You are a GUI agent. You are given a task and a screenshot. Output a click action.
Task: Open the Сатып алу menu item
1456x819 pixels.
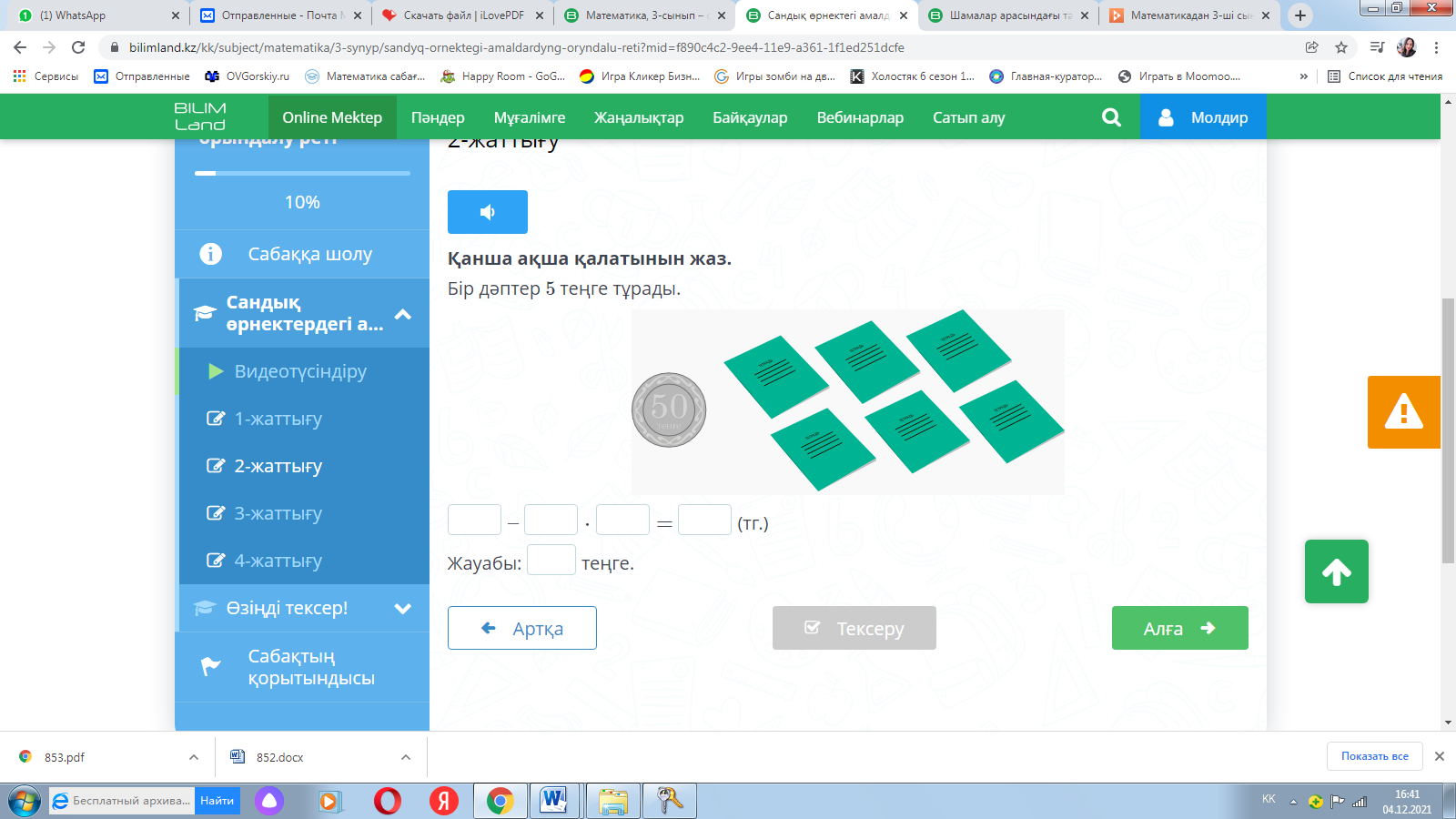pyautogui.click(x=969, y=117)
